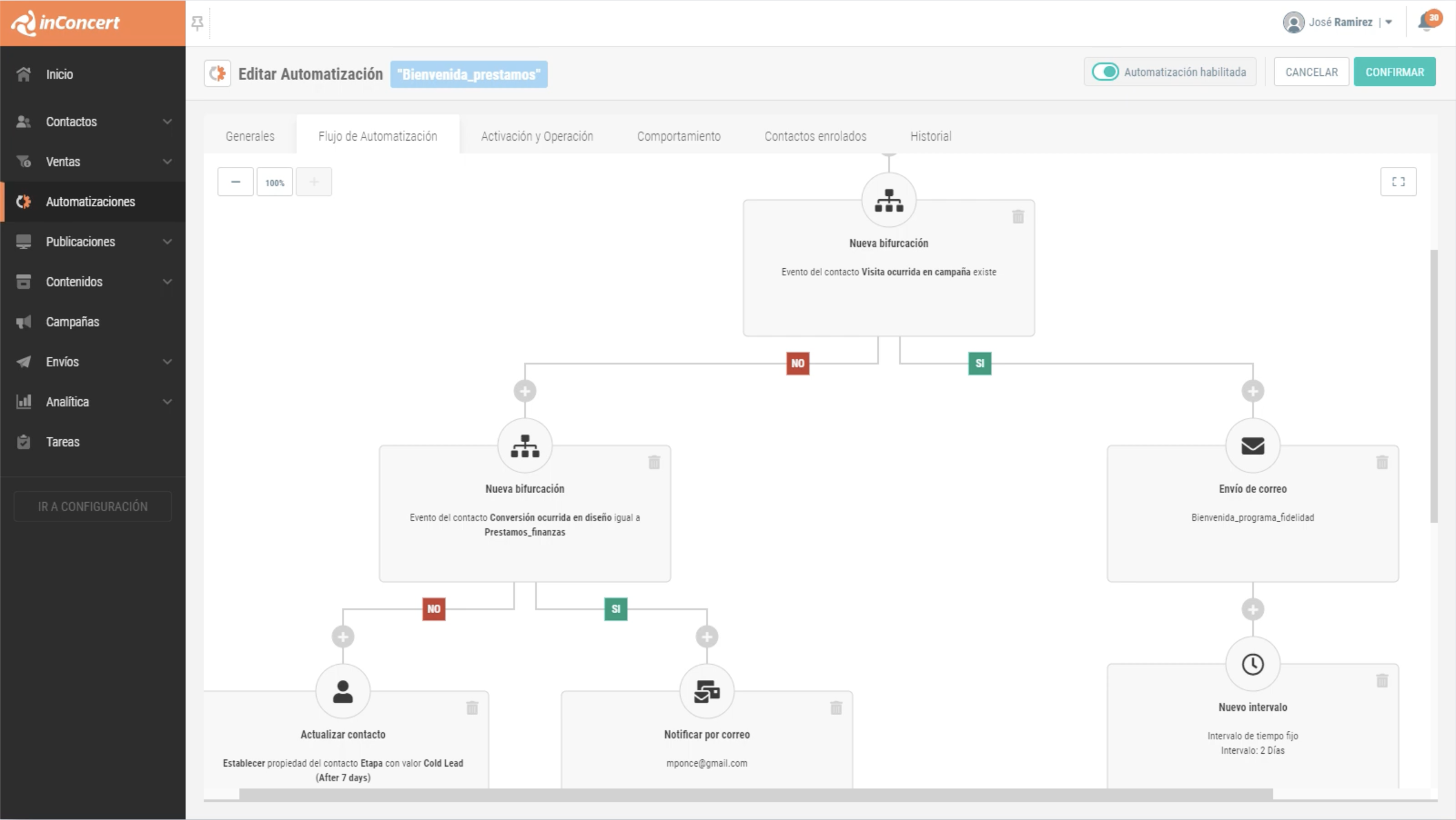The height and width of the screenshot is (820, 1456).
Task: Click the pin sidebar icon
Action: pos(197,23)
